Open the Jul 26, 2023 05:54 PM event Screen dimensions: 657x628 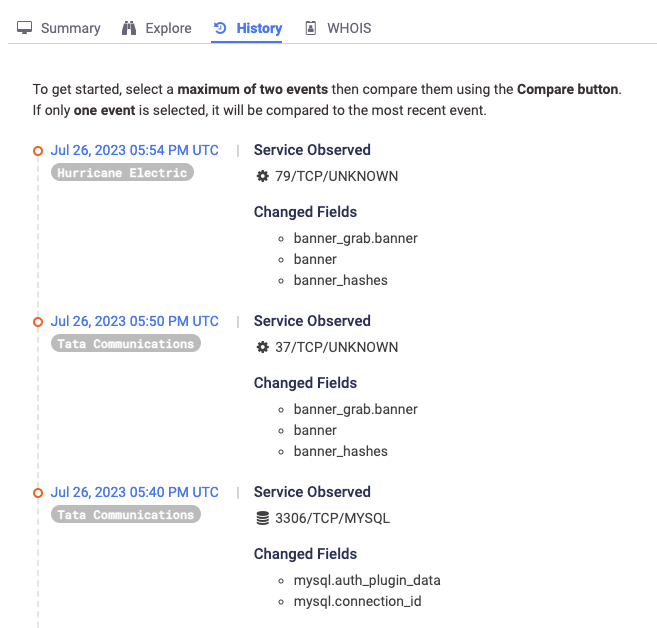[x=134, y=150]
